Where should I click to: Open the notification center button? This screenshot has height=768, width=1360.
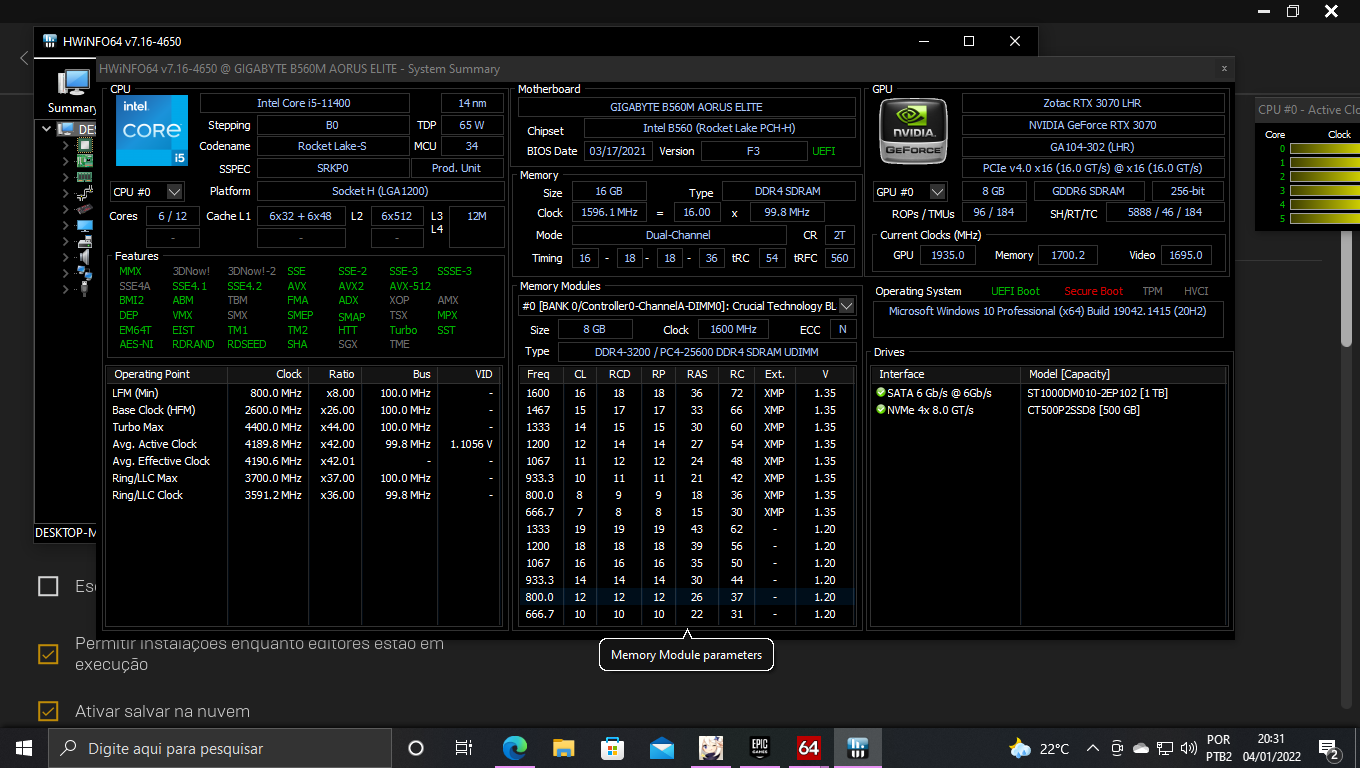1330,749
